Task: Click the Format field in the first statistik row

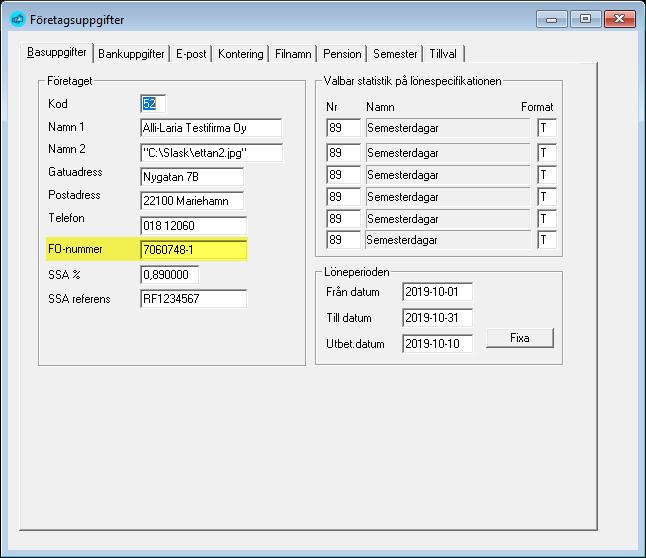Action: (547, 128)
